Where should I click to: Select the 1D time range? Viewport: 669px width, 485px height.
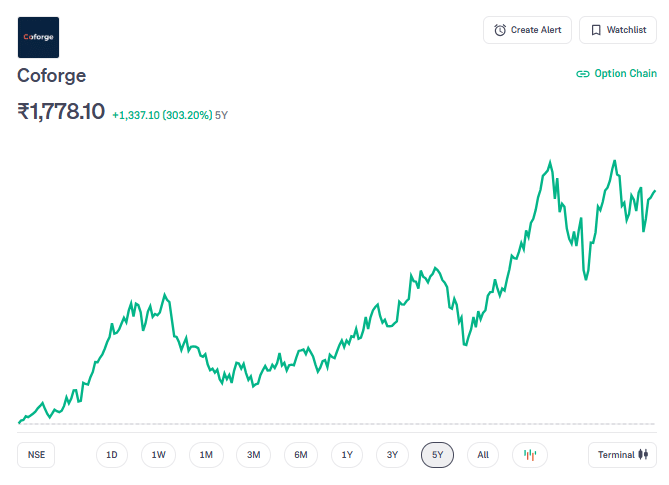click(x=112, y=455)
